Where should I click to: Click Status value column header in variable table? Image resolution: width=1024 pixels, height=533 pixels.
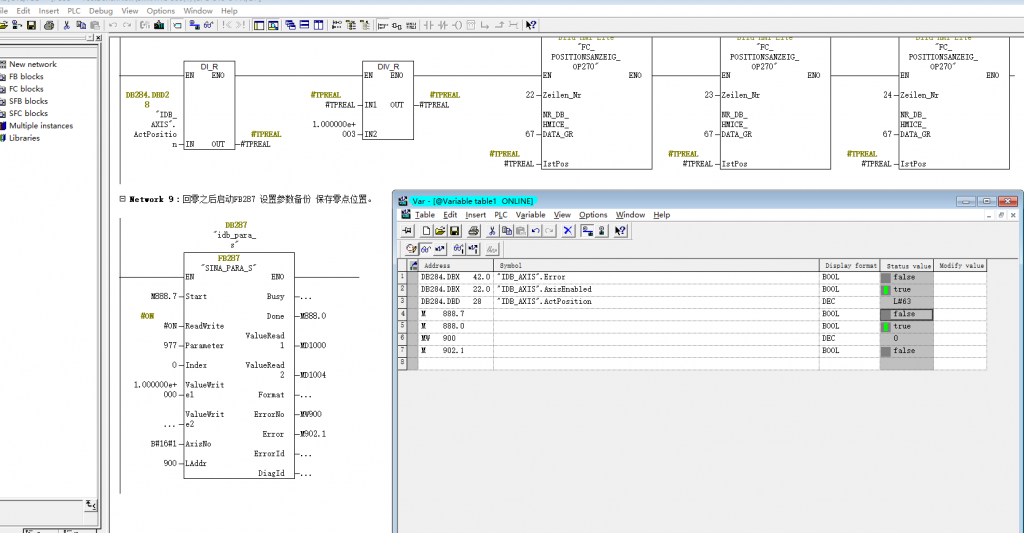click(907, 265)
